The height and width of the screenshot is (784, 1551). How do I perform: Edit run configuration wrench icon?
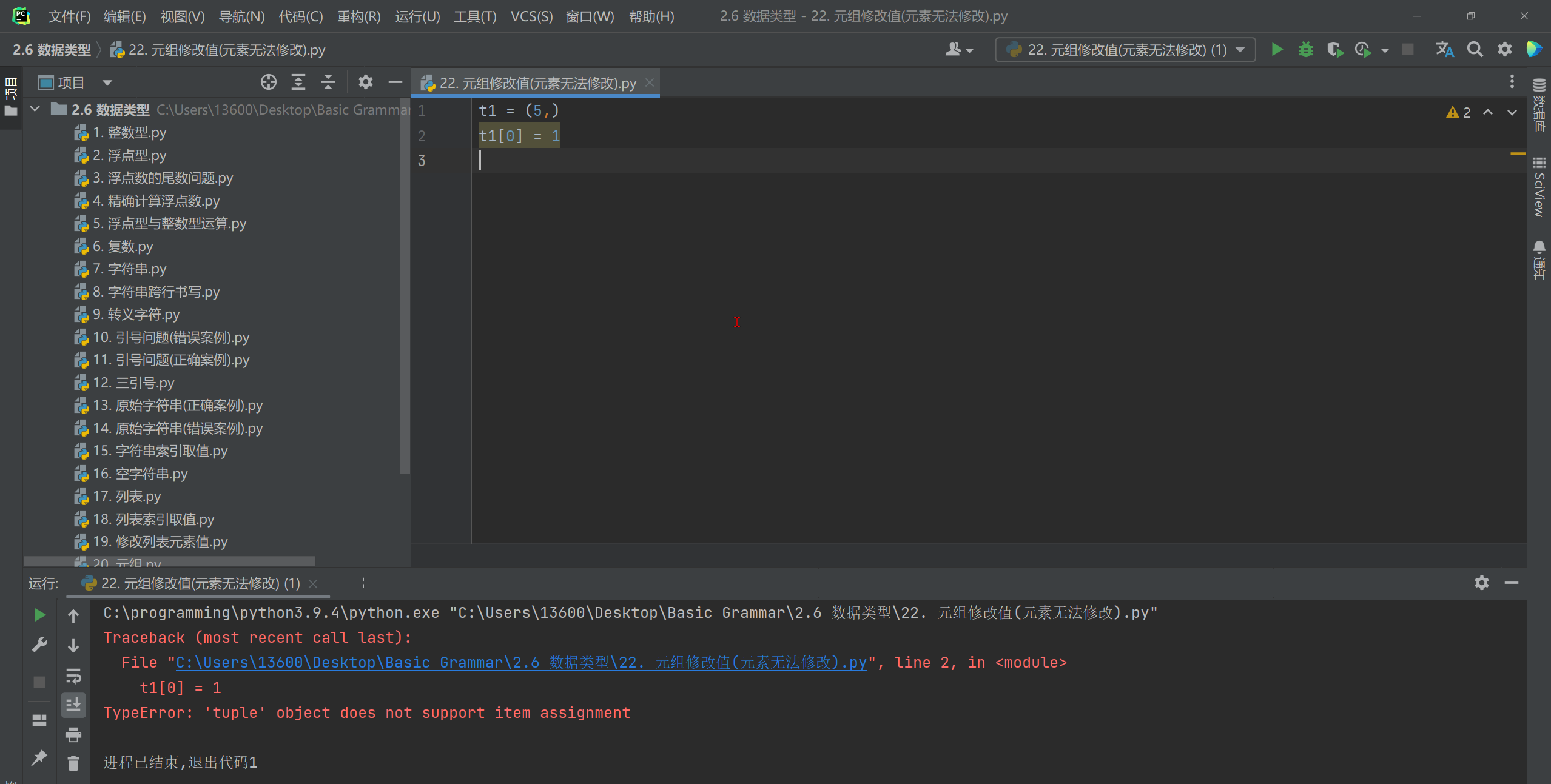pyautogui.click(x=39, y=645)
